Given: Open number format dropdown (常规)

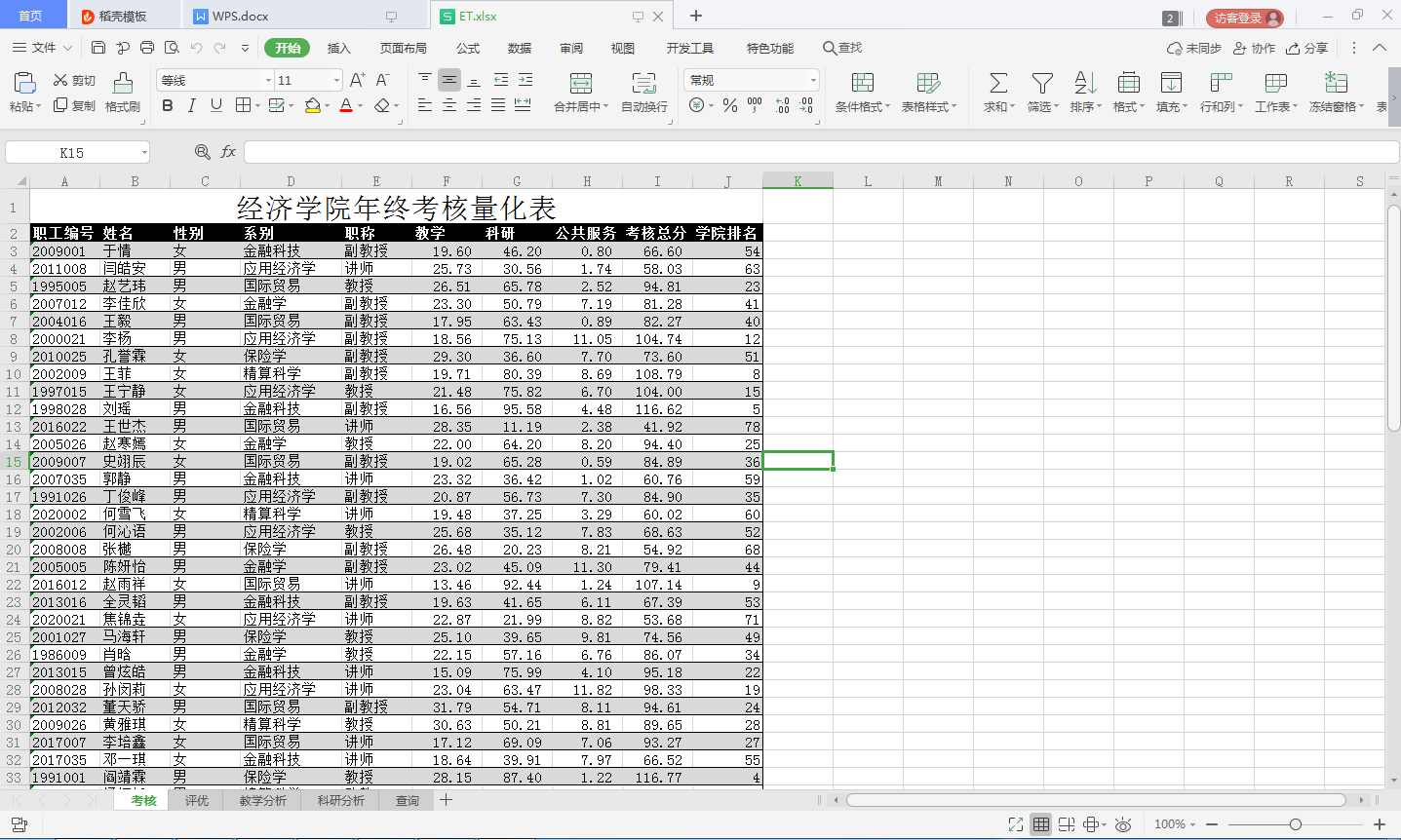Looking at the screenshot, I should pos(813,80).
